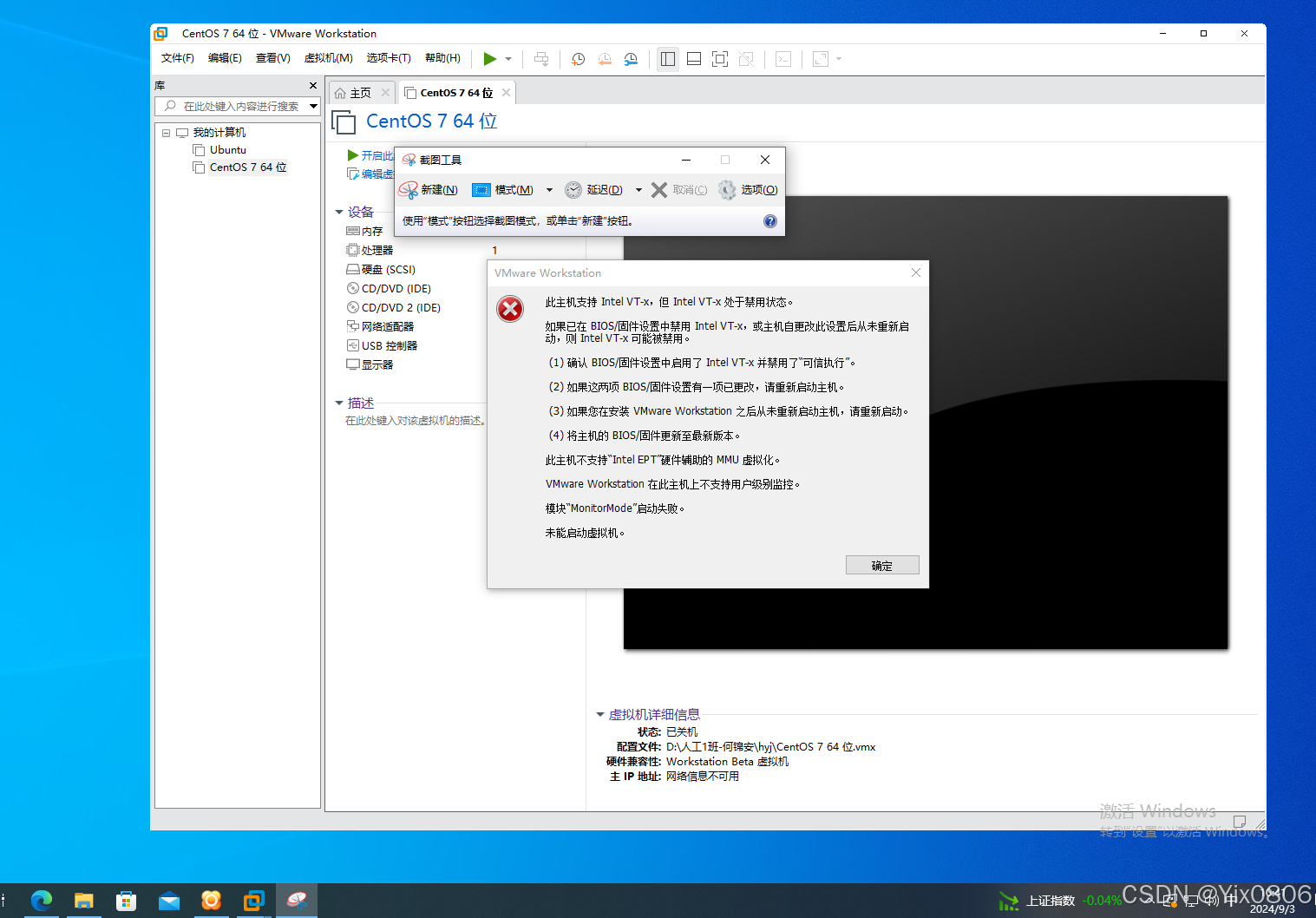Open the 虚拟机(M) menu
Image resolution: width=1316 pixels, height=918 pixels.
click(328, 58)
